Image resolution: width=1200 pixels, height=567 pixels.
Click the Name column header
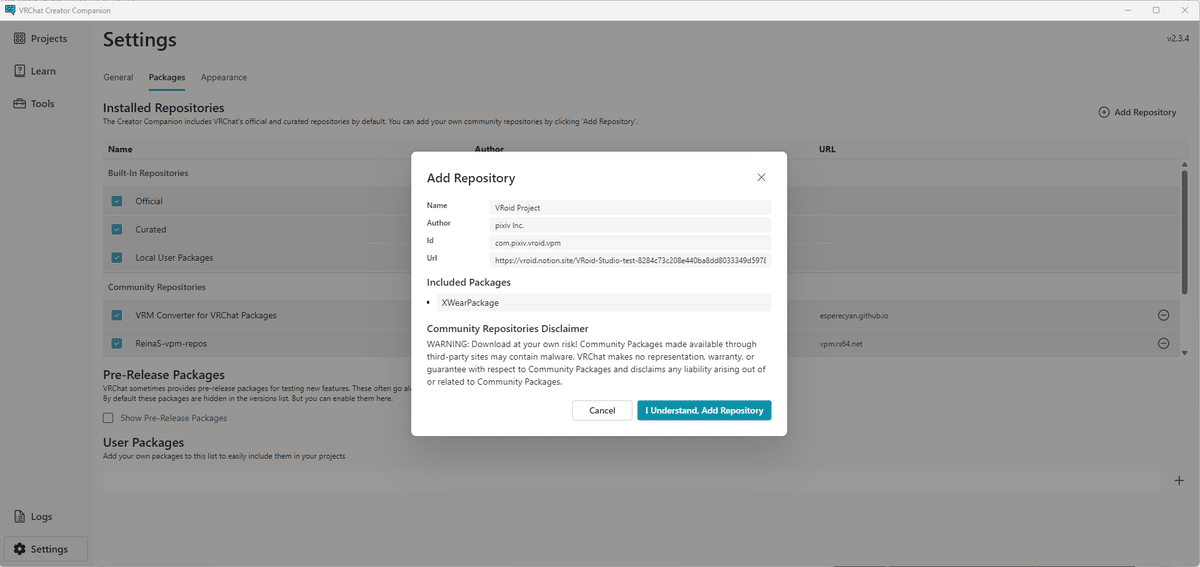tap(120, 149)
